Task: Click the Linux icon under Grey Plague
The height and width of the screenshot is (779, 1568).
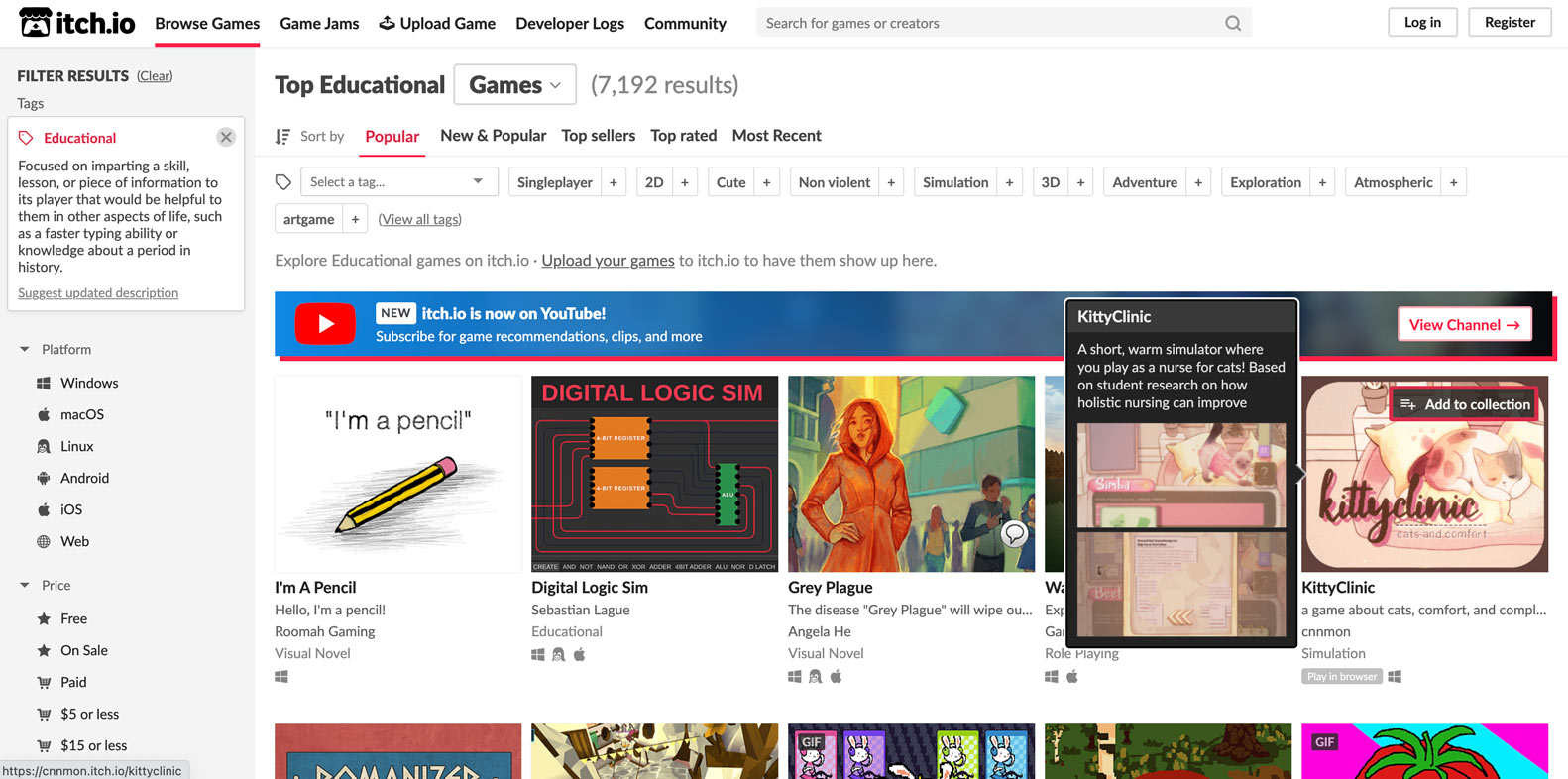Action: coord(815,676)
